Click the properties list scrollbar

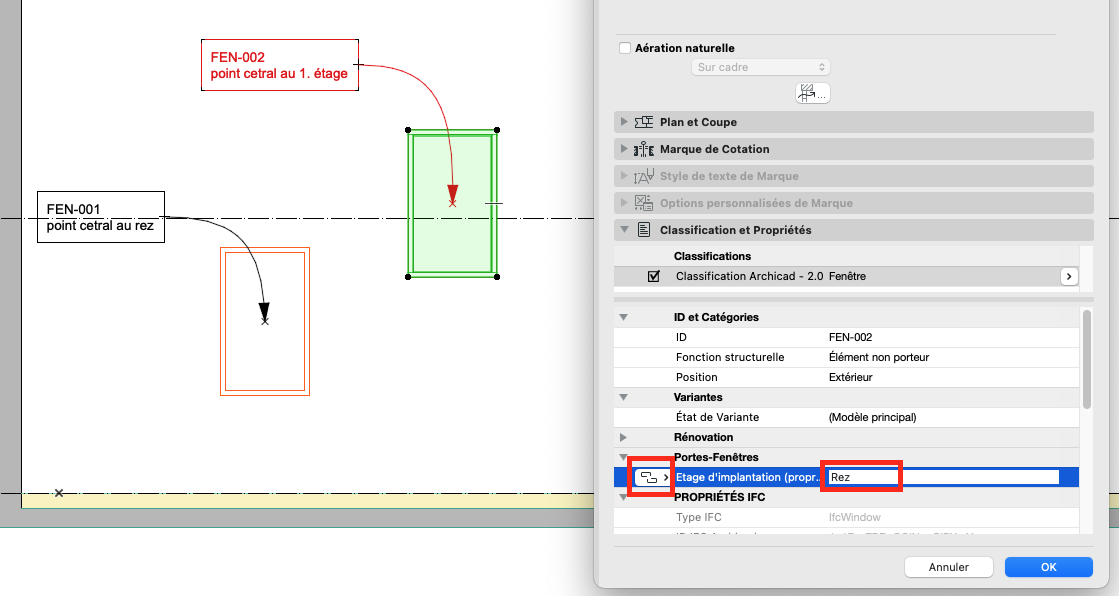[x=1086, y=359]
